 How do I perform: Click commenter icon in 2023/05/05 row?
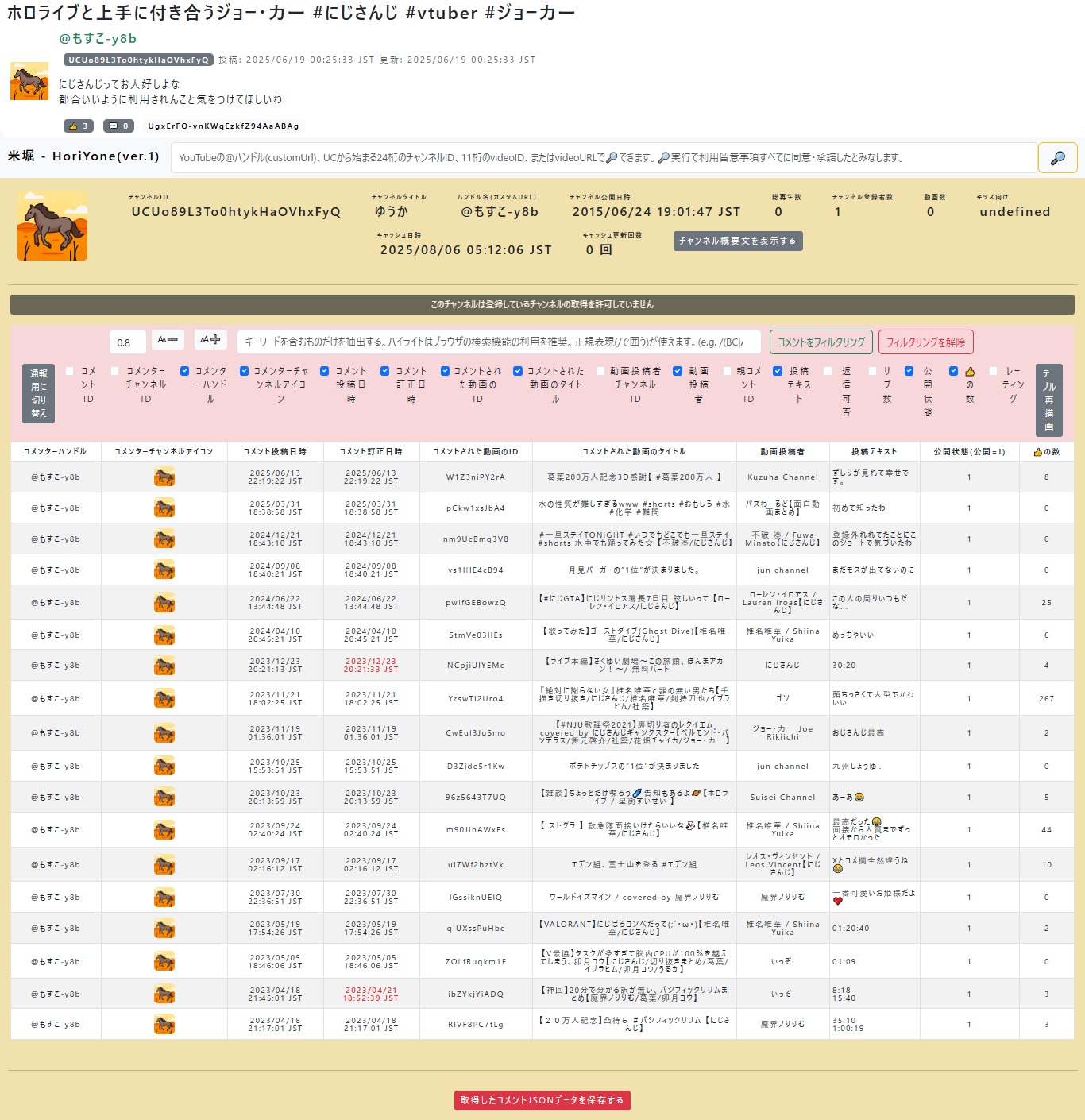coord(164,961)
